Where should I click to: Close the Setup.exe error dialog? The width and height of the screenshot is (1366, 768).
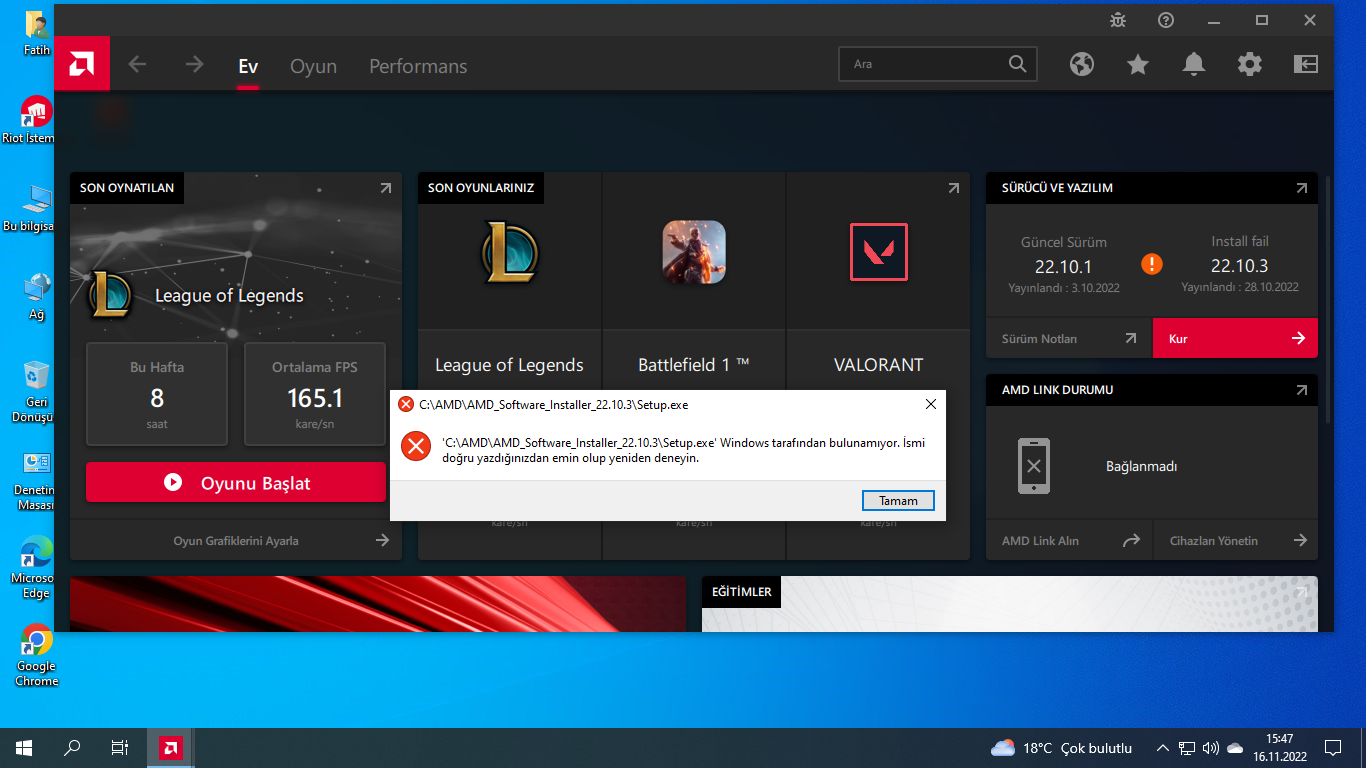930,404
